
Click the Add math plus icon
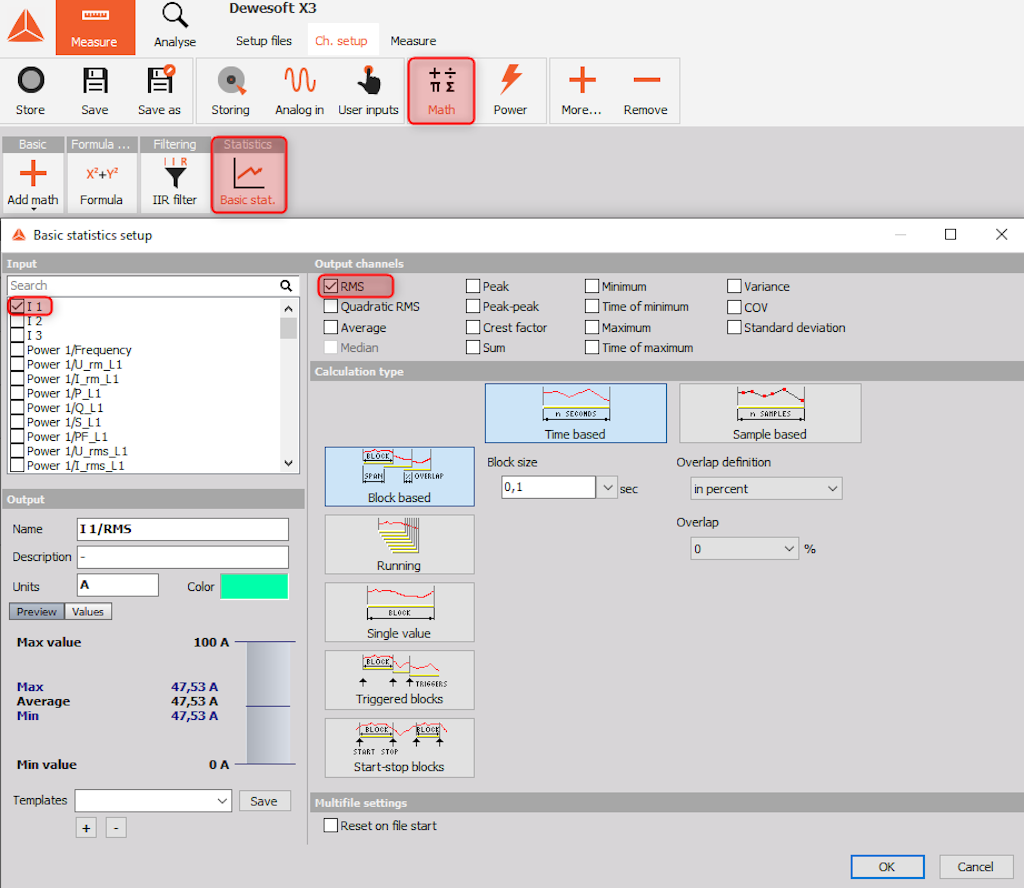click(33, 174)
